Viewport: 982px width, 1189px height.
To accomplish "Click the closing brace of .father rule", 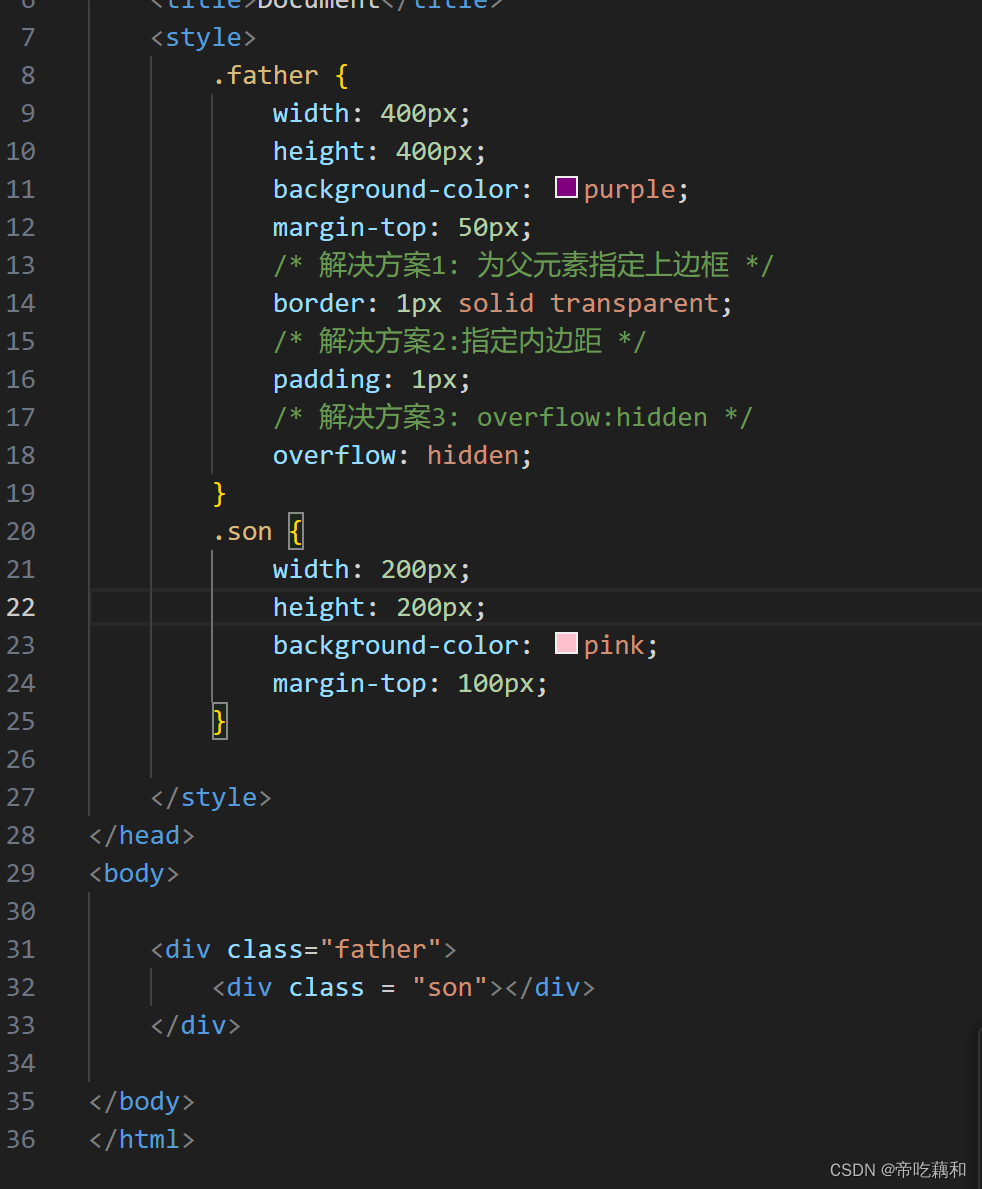I will pyautogui.click(x=219, y=494).
